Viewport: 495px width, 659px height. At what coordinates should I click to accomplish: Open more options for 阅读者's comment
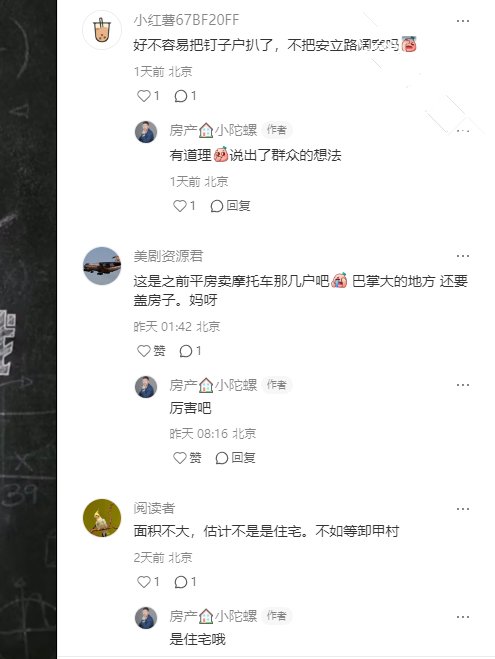[463, 509]
